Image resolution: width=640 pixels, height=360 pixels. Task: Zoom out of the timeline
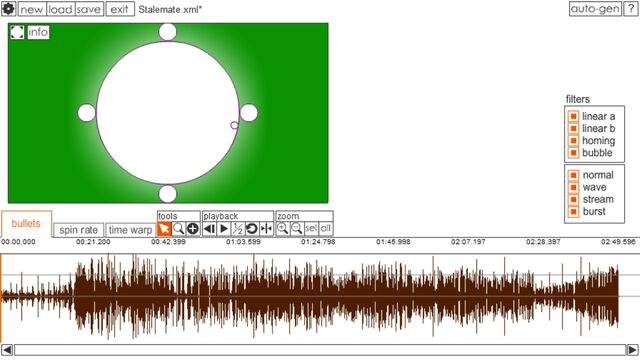(297, 229)
